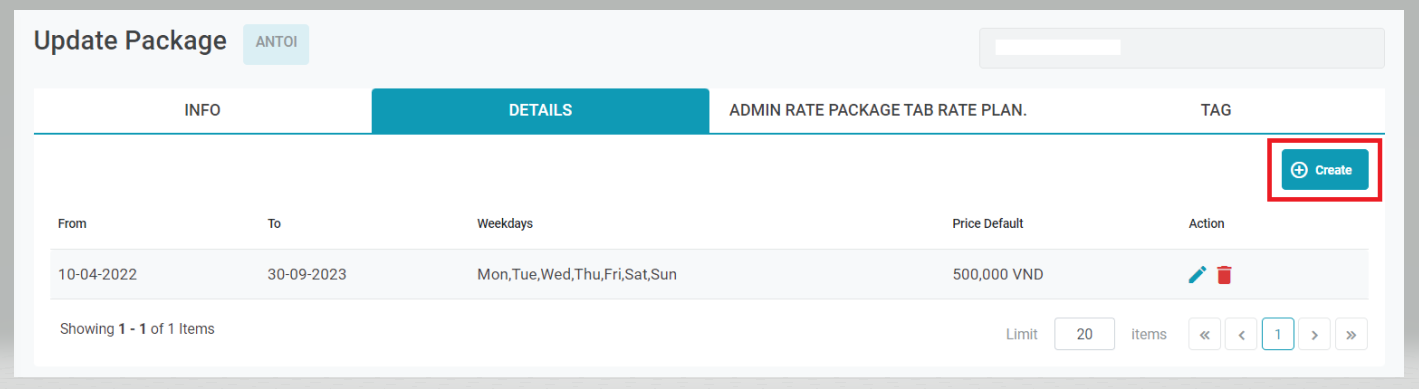Click the ANTOI badge next to title
The image size is (1419, 389).
coord(276,44)
